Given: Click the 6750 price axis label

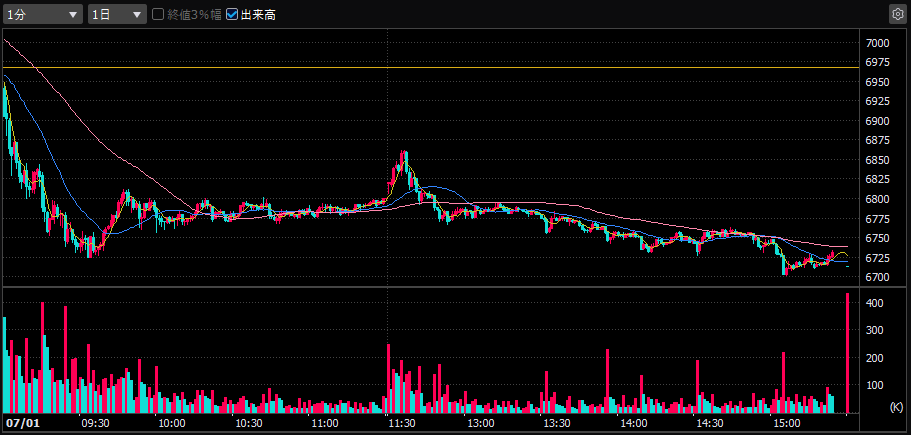Looking at the screenshot, I should [877, 238].
